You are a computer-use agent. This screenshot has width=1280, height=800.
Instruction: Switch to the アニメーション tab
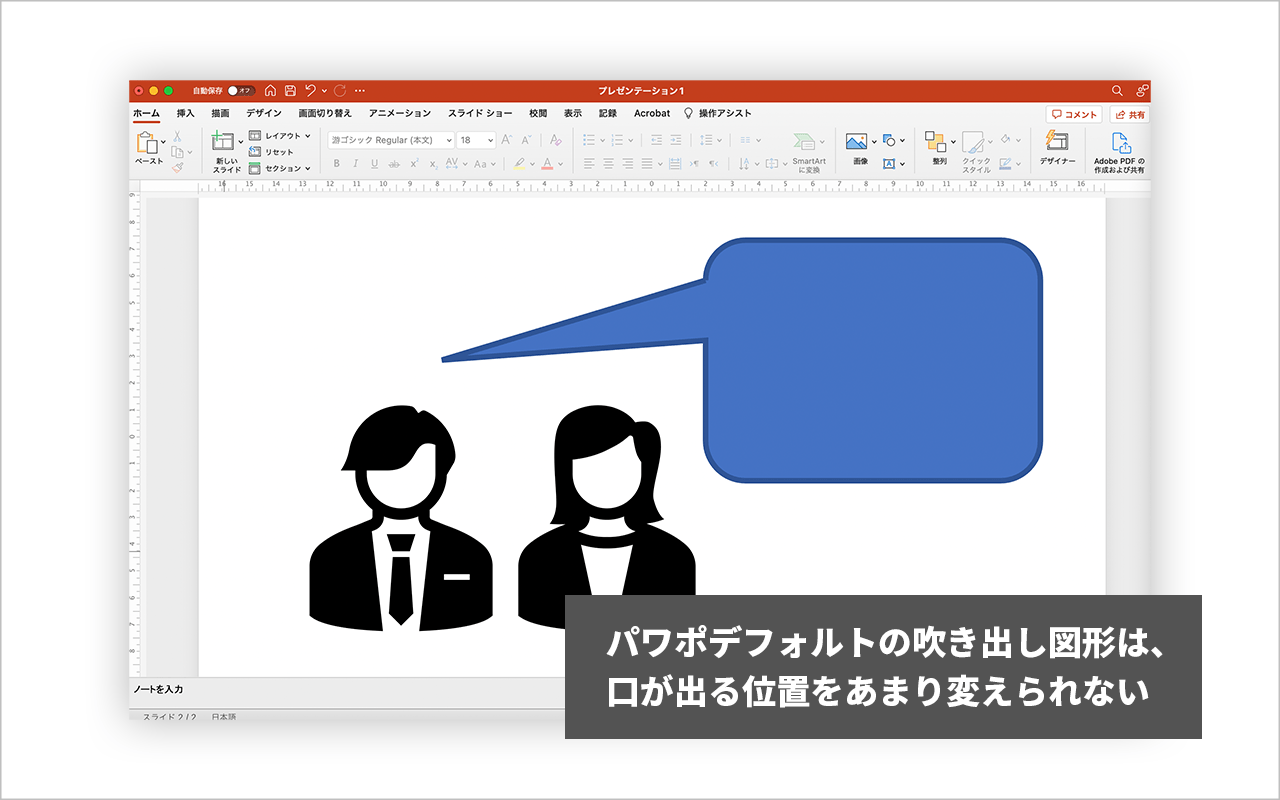tap(399, 114)
